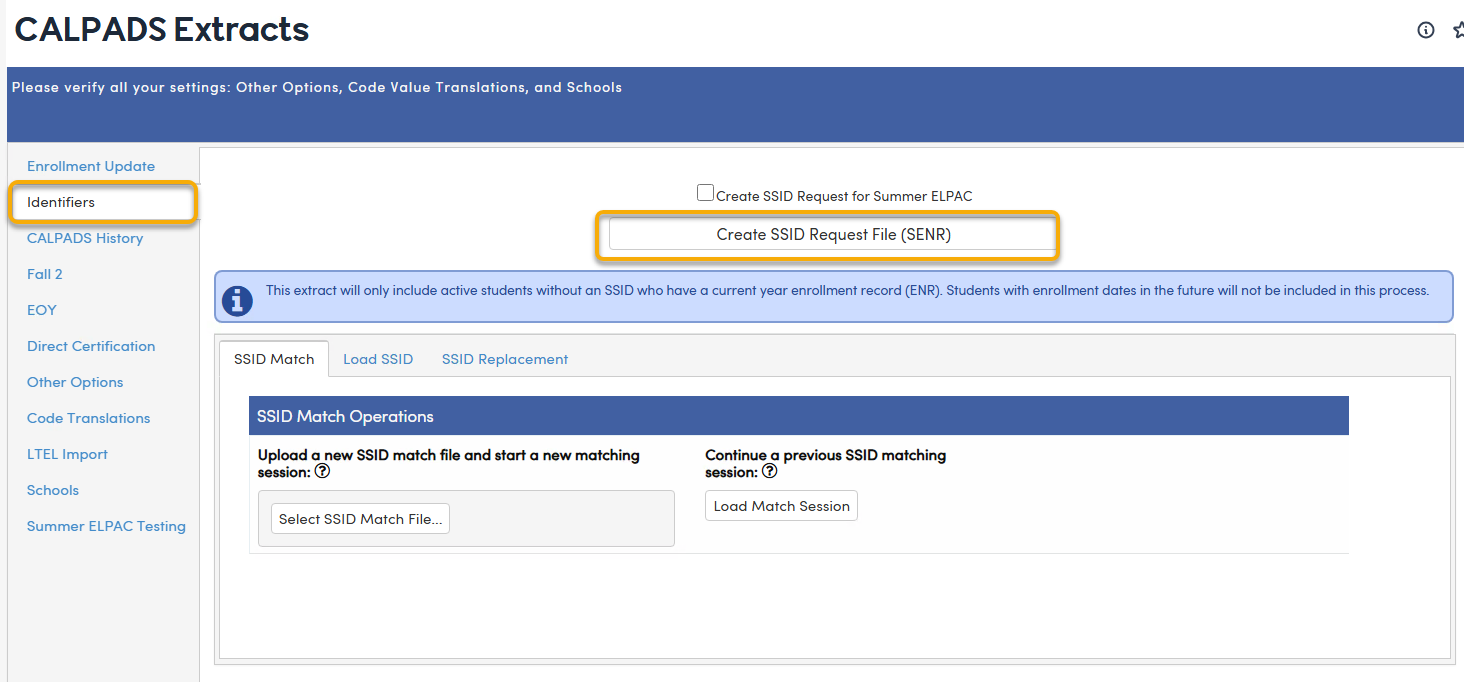Open the EOY sidebar item
Image resolution: width=1464 pixels, height=682 pixels.
42,310
